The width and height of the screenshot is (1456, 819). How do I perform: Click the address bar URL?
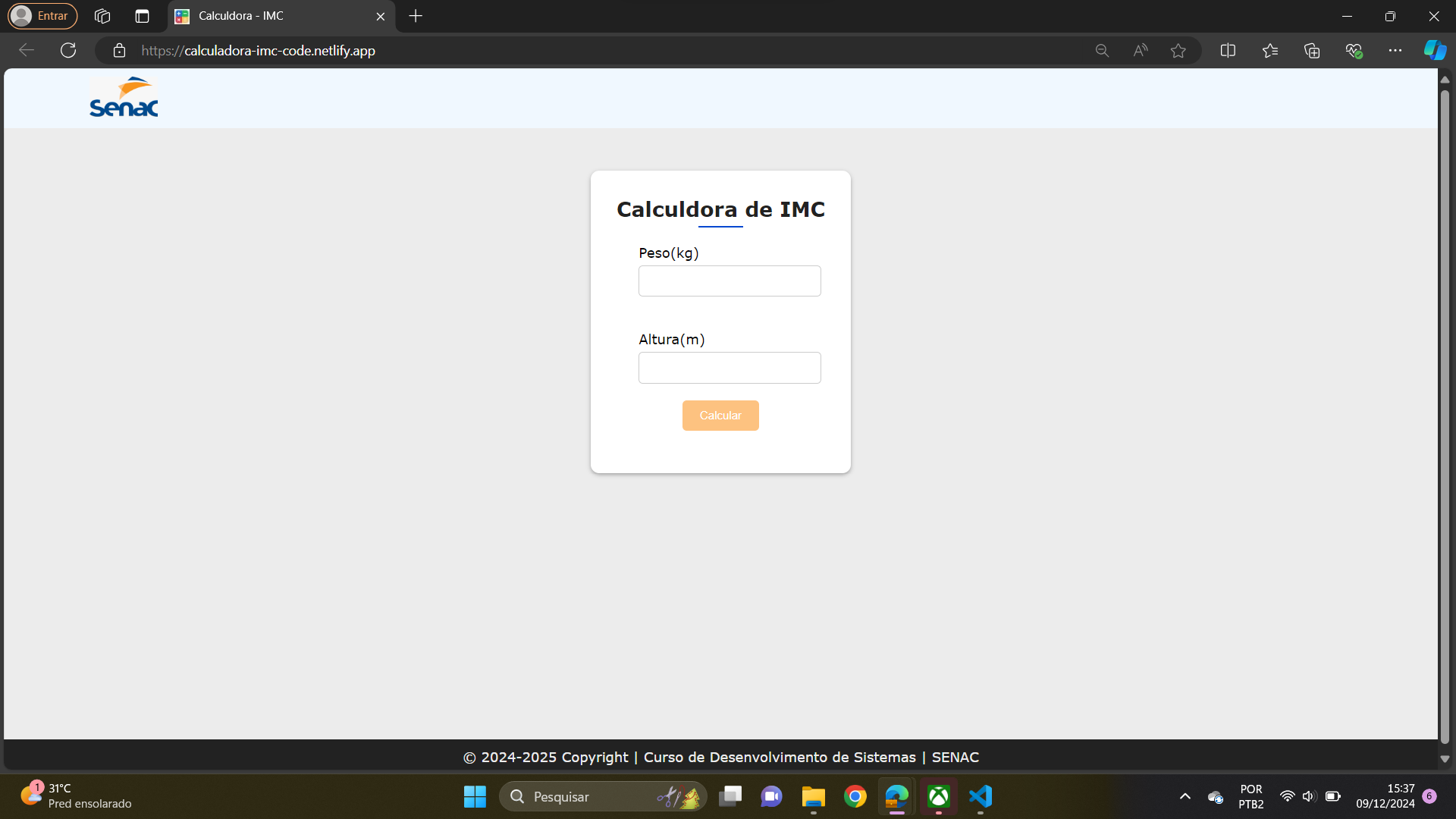259,51
